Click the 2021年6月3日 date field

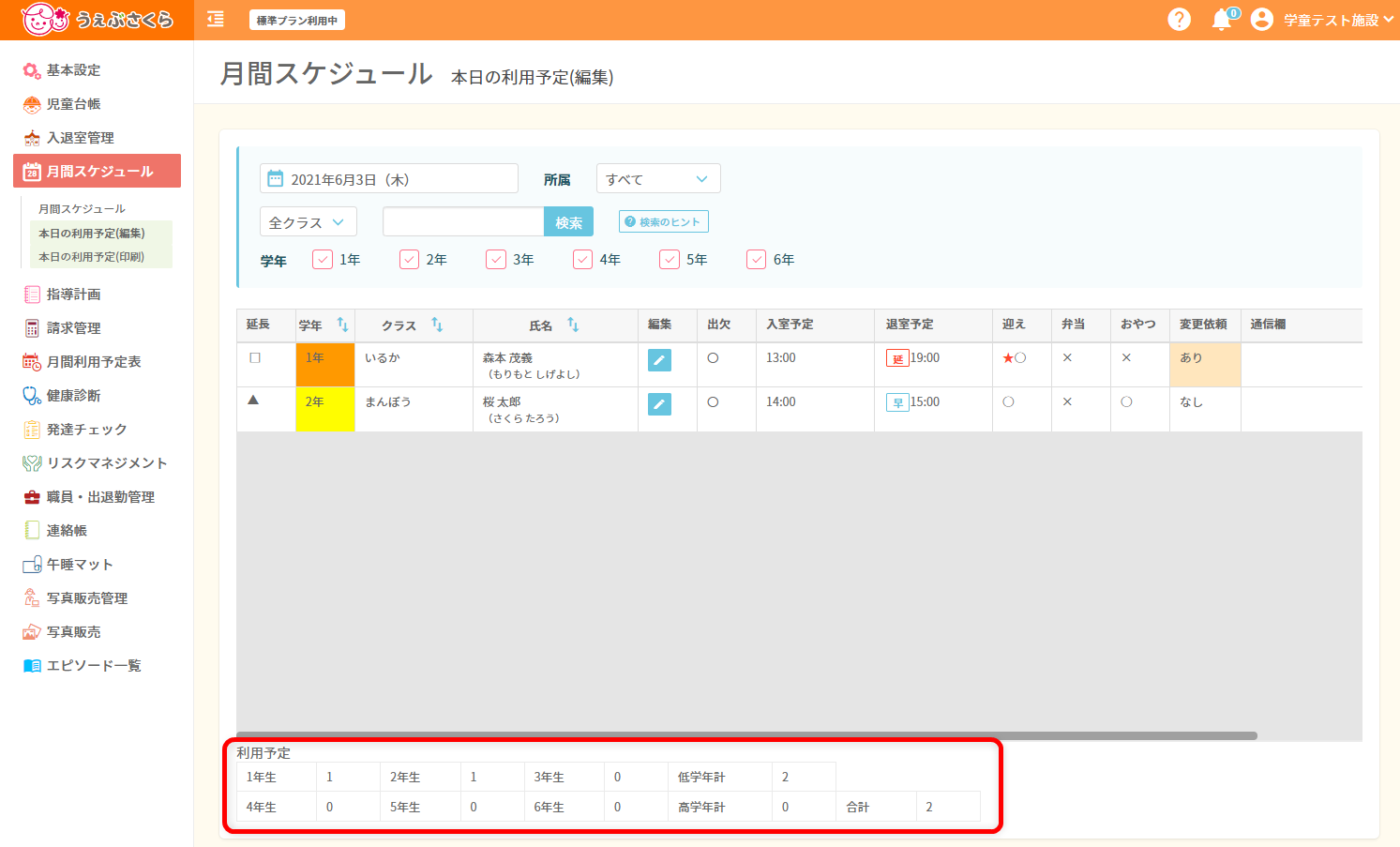389,178
